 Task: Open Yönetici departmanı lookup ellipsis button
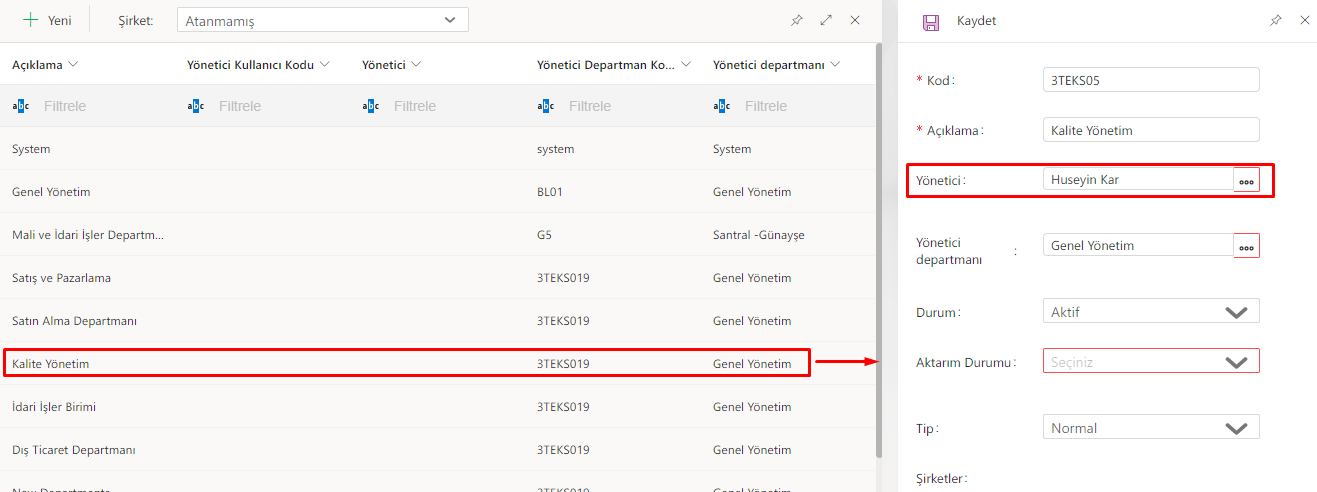tap(1246, 246)
